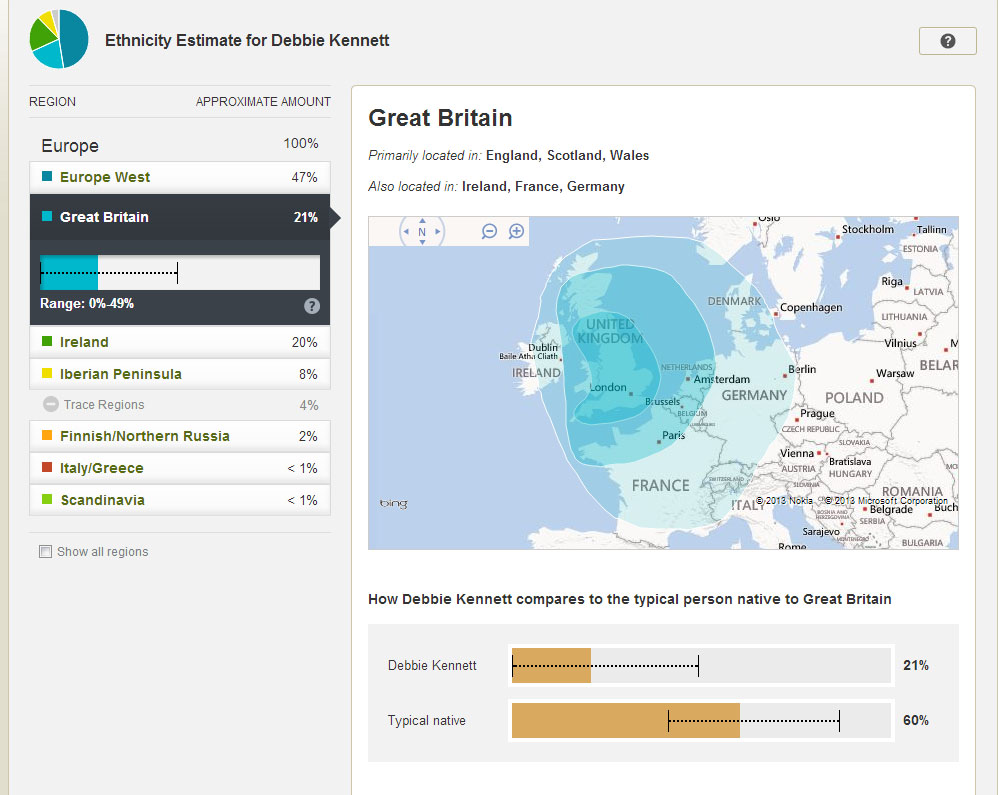Zoom in on the map
The height and width of the screenshot is (795, 998).
pos(516,231)
